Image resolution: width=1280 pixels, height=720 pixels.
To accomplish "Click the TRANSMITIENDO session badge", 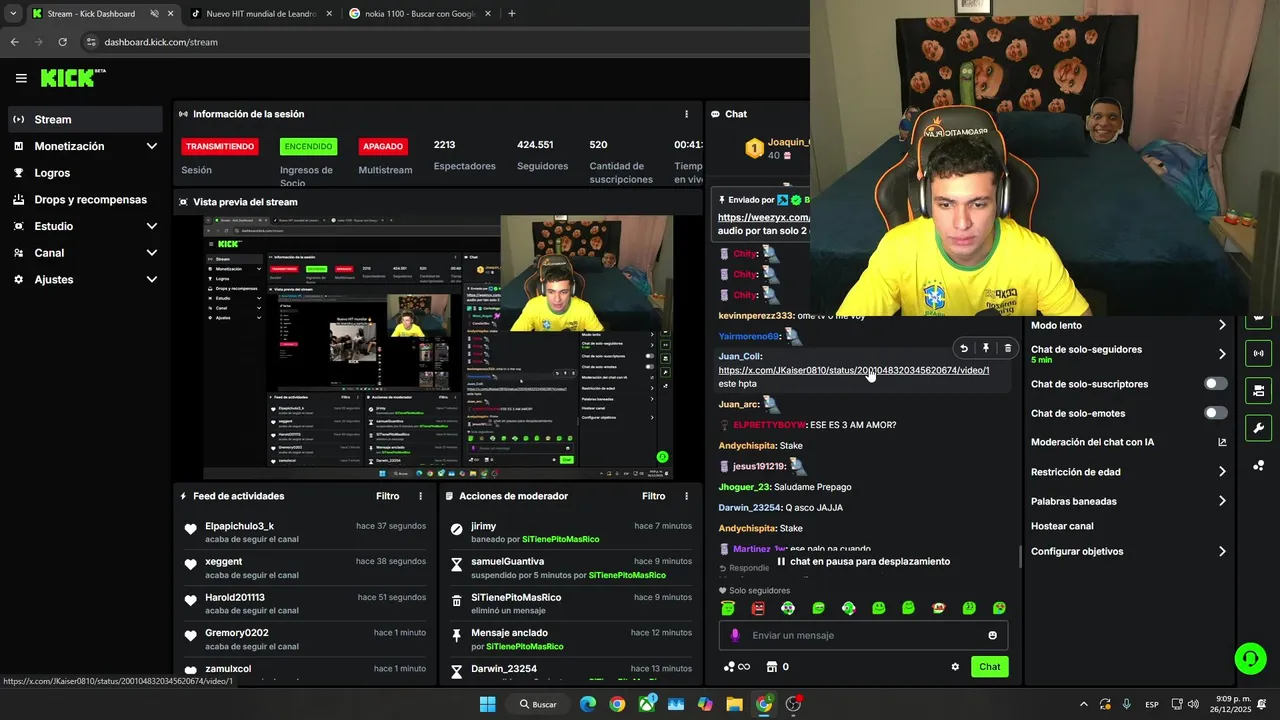I will 220,146.
